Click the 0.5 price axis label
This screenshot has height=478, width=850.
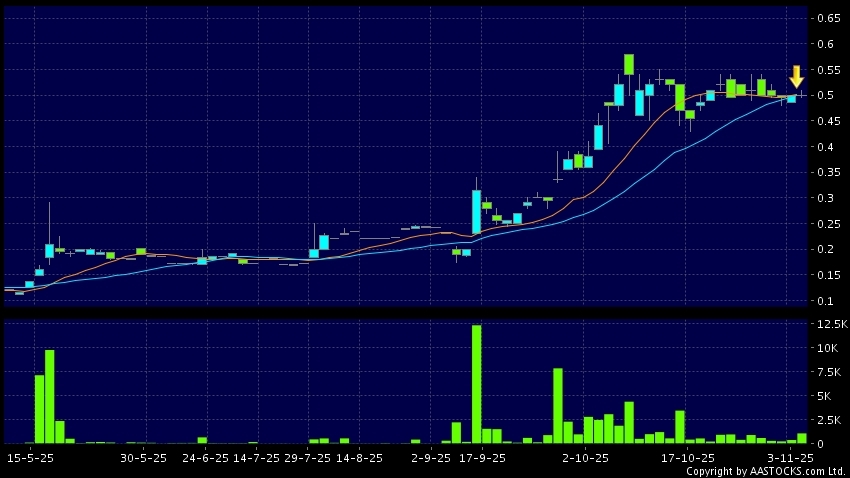(x=827, y=96)
